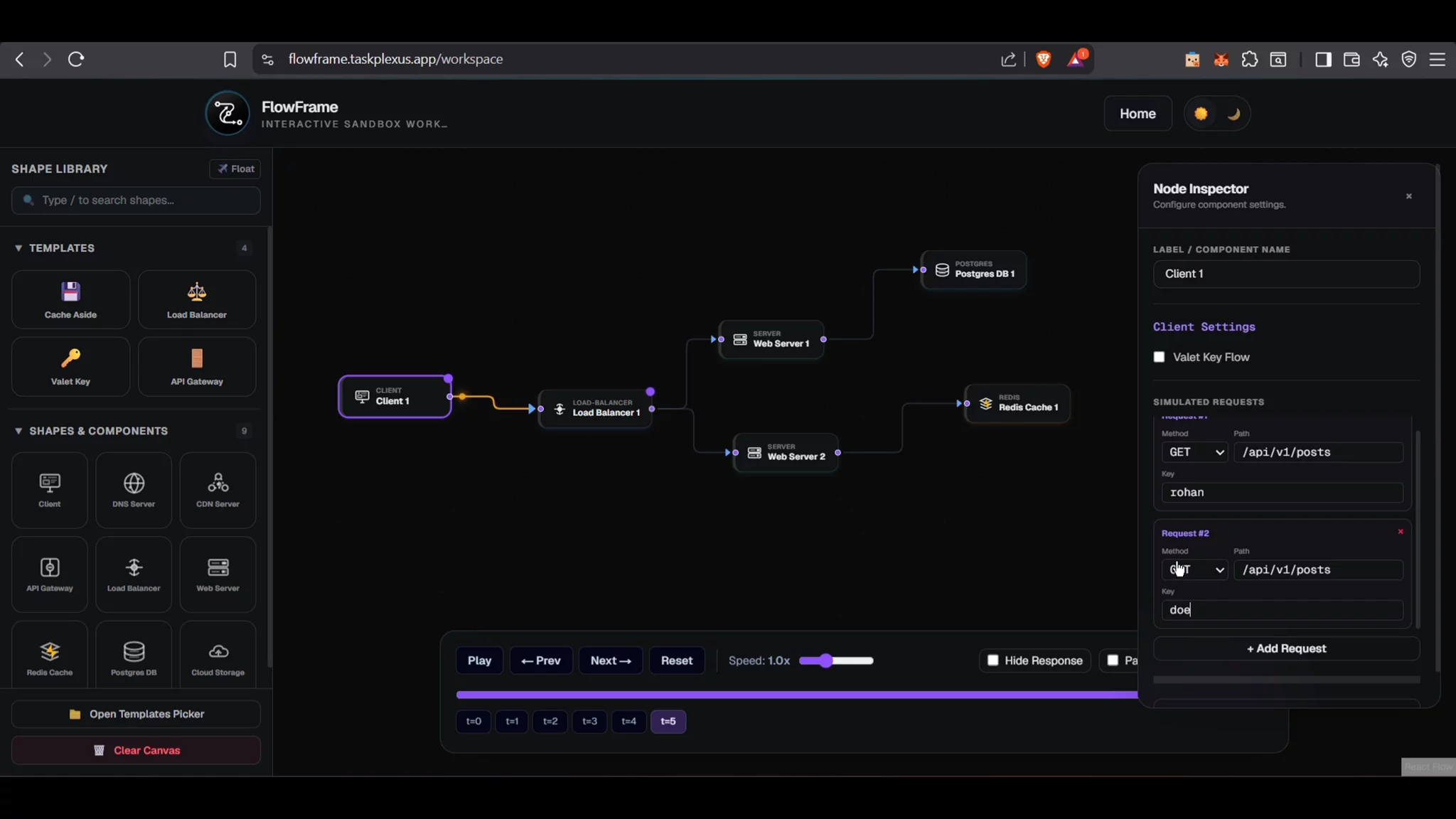
Task: Select the Load Balancer 1 node
Action: [596, 408]
